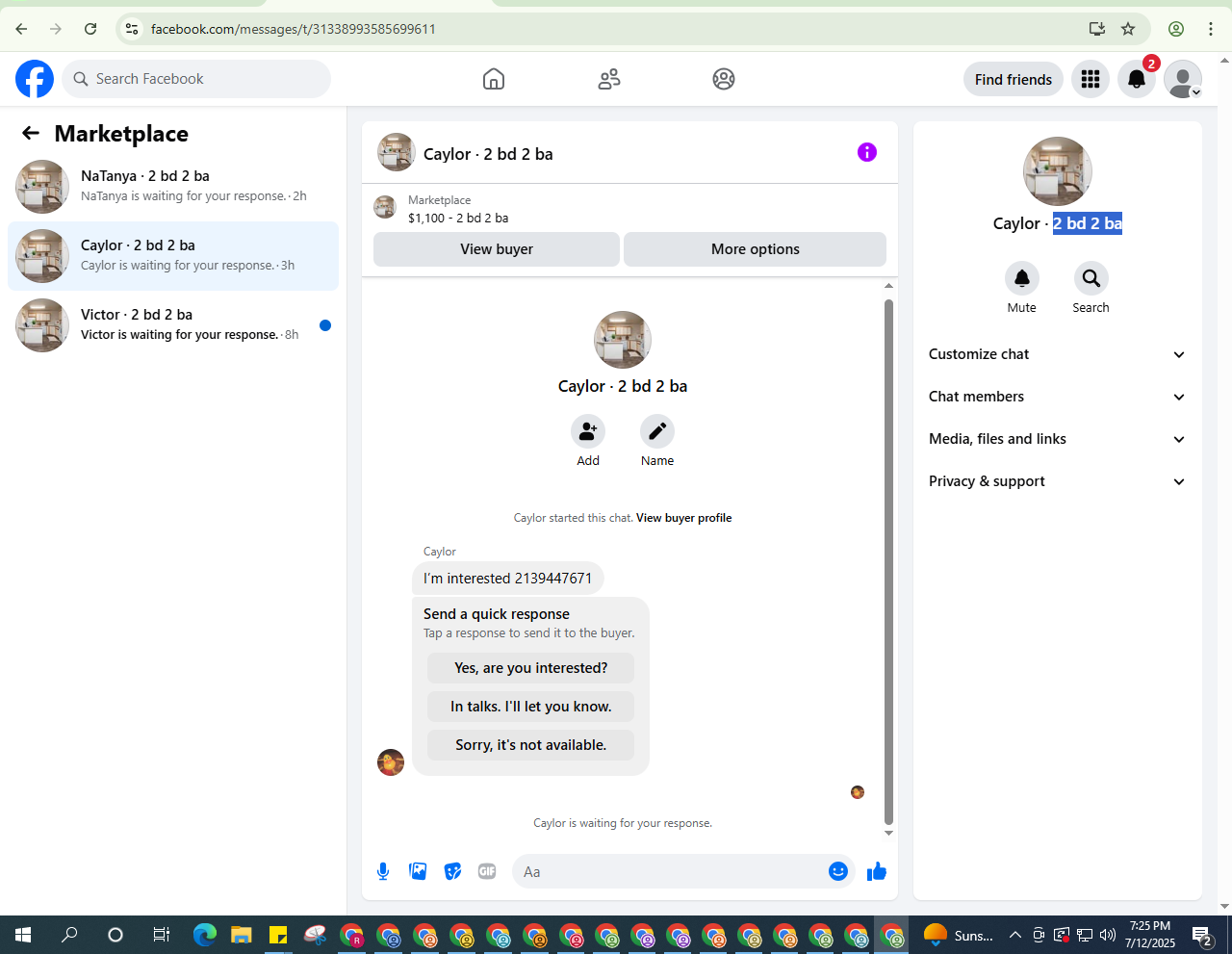This screenshot has width=1232, height=954.
Task: Search within the conversation
Action: pyautogui.click(x=1091, y=278)
